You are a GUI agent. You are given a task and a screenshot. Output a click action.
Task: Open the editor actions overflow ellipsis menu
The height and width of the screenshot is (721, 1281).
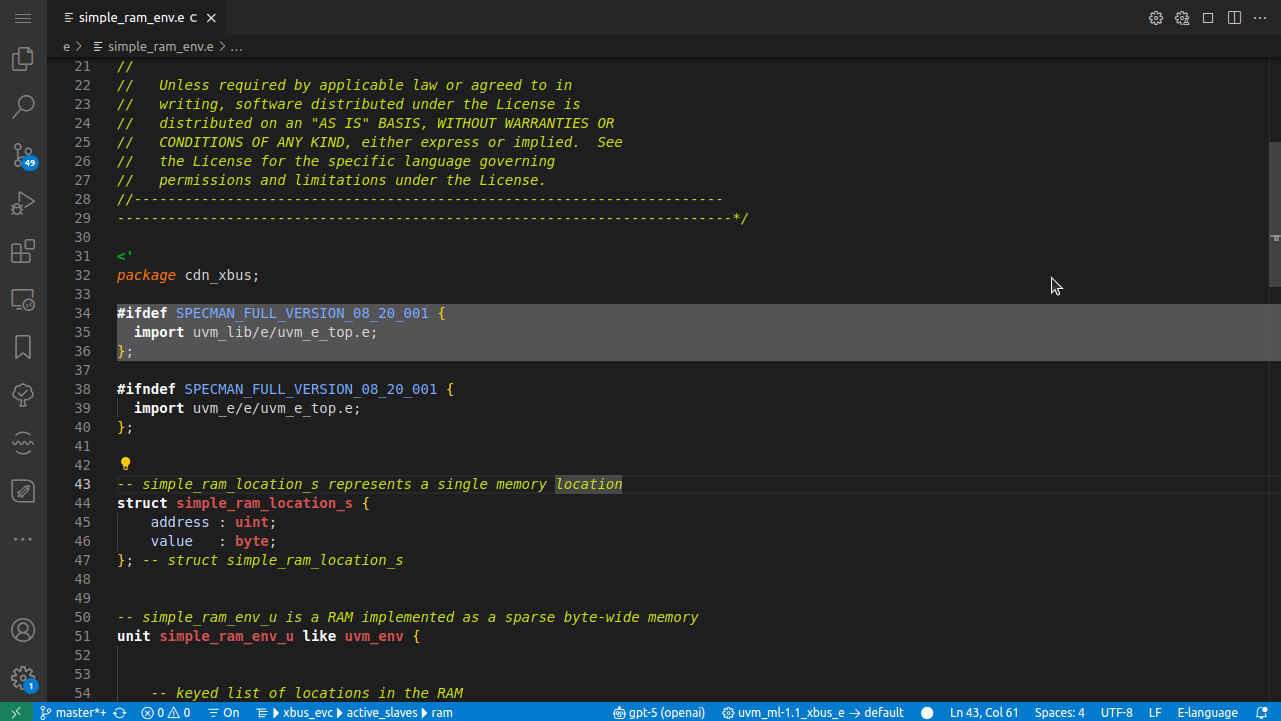[x=1259, y=17]
